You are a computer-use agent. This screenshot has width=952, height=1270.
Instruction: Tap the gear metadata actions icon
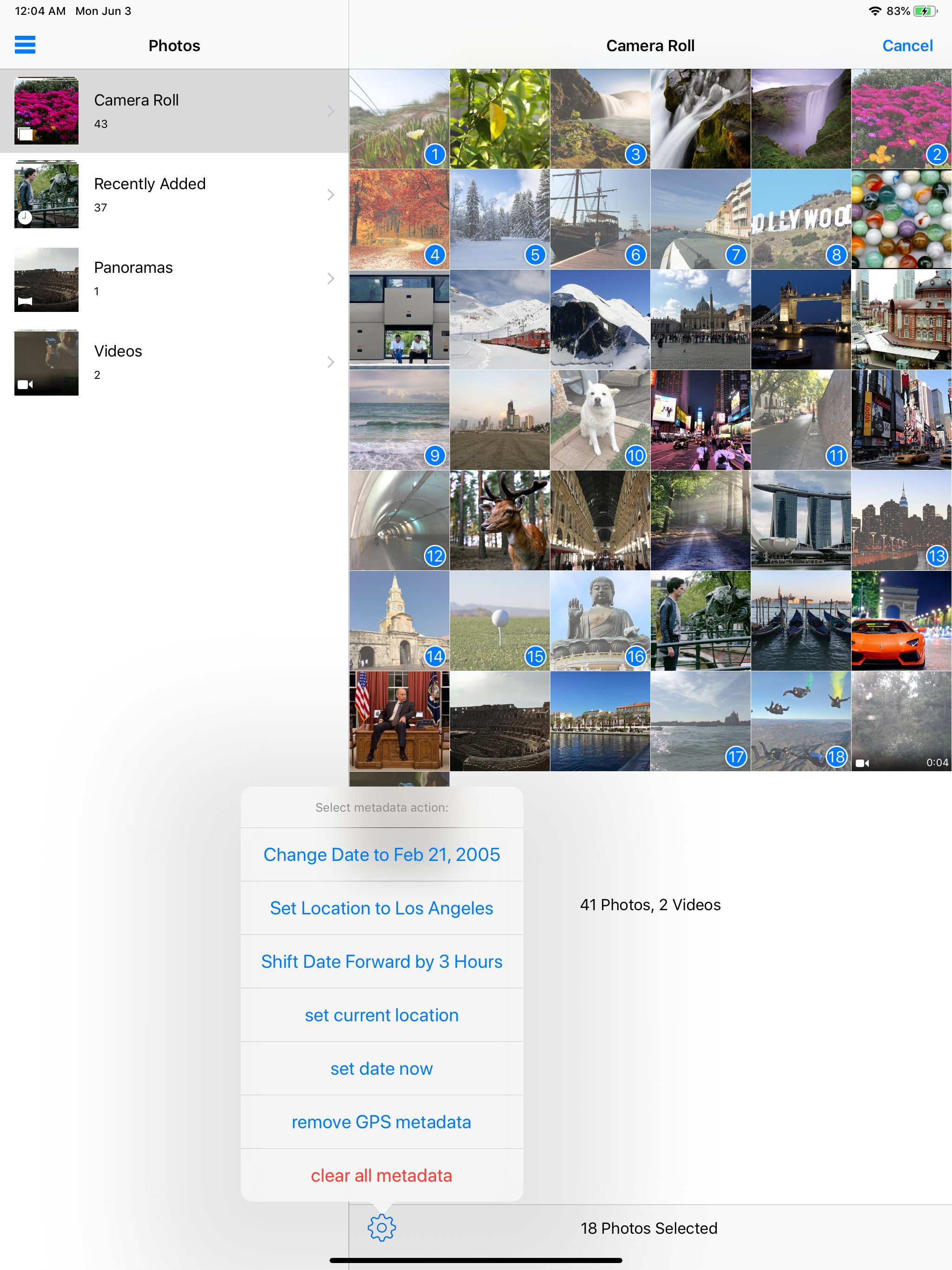pyautogui.click(x=381, y=1228)
